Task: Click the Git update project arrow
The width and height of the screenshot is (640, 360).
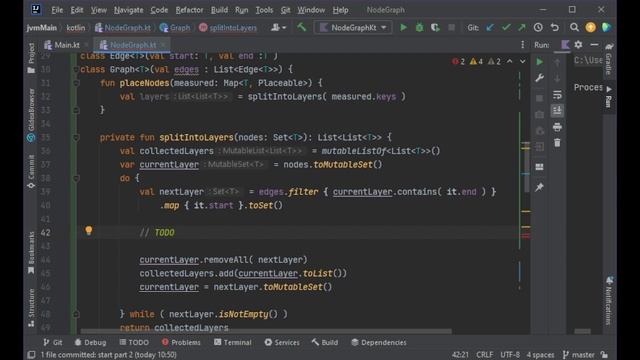Action: [490, 27]
